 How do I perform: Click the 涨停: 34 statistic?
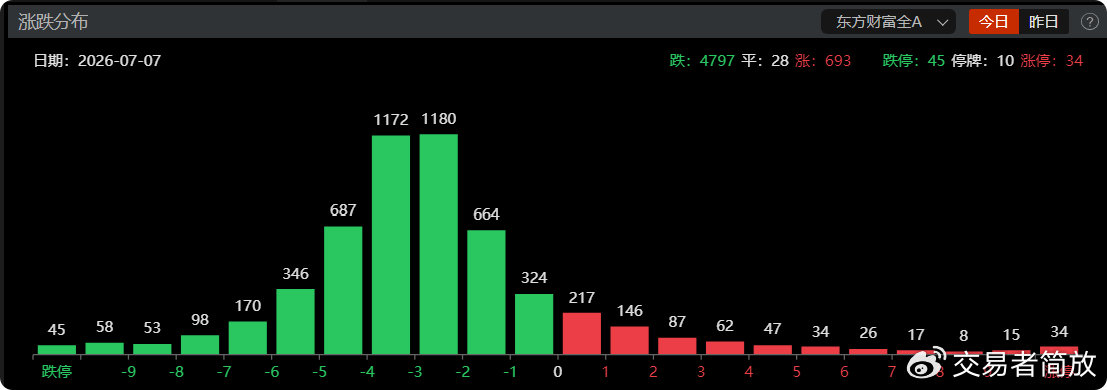tap(1051, 61)
